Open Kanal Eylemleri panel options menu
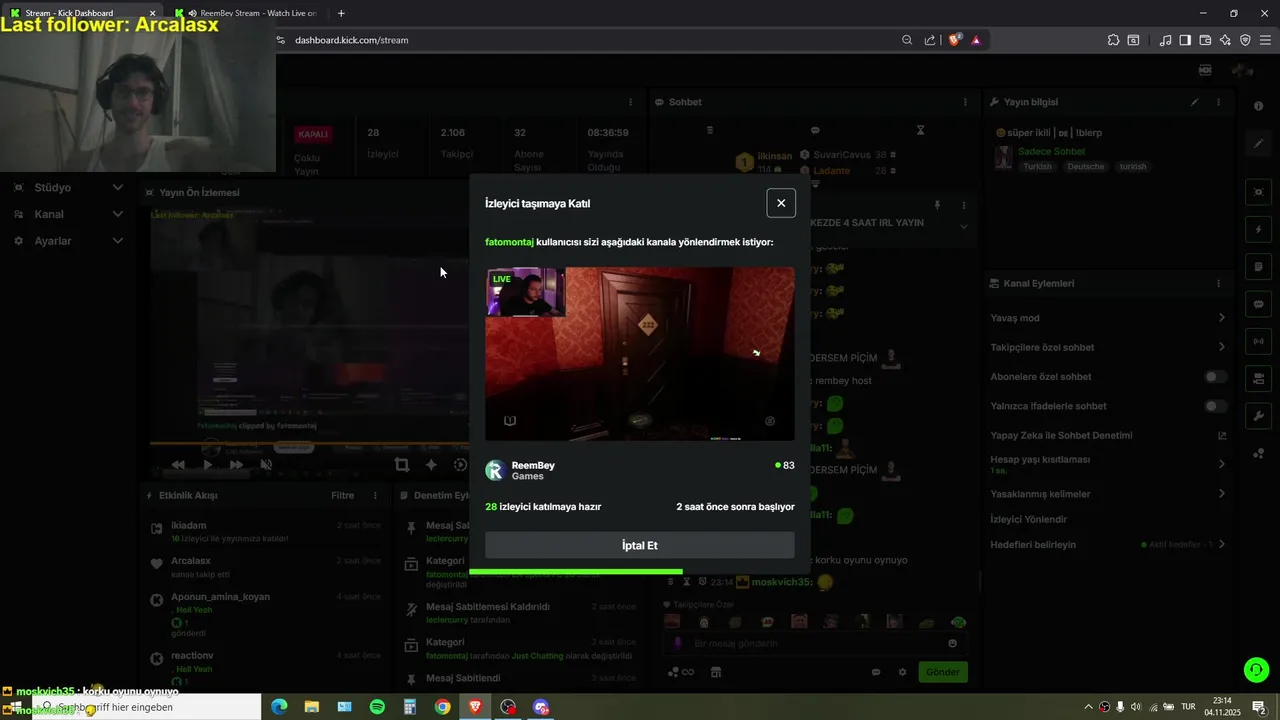1280x720 pixels. pyautogui.click(x=1218, y=283)
